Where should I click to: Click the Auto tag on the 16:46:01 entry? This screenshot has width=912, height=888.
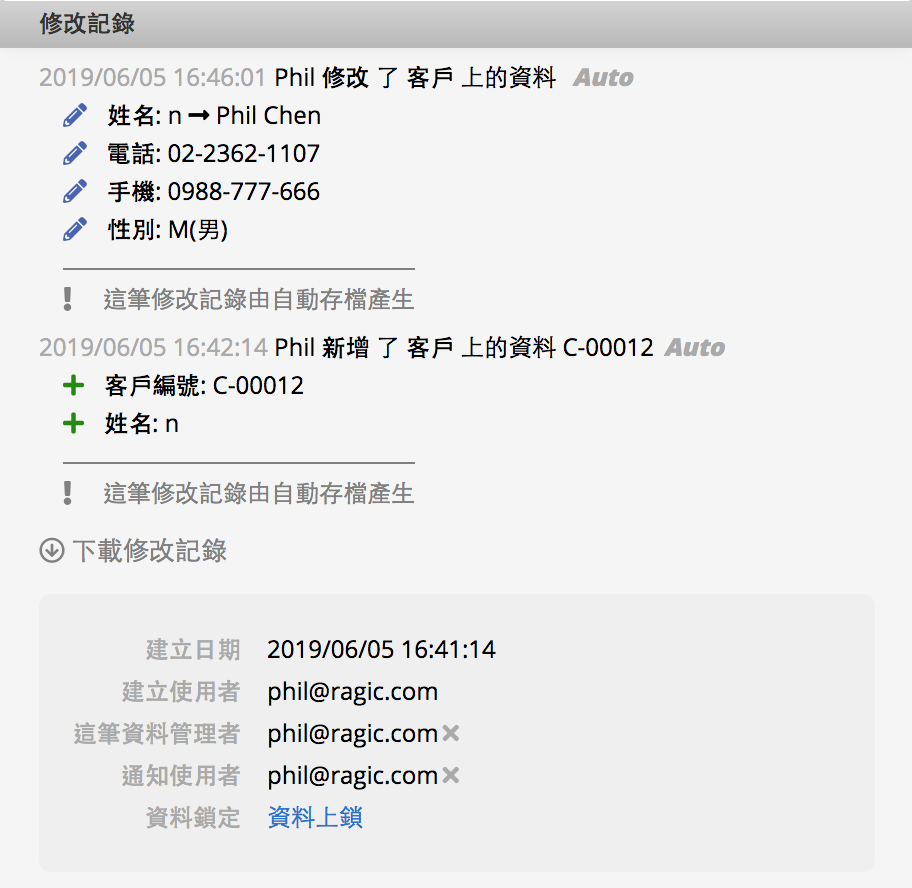603,78
